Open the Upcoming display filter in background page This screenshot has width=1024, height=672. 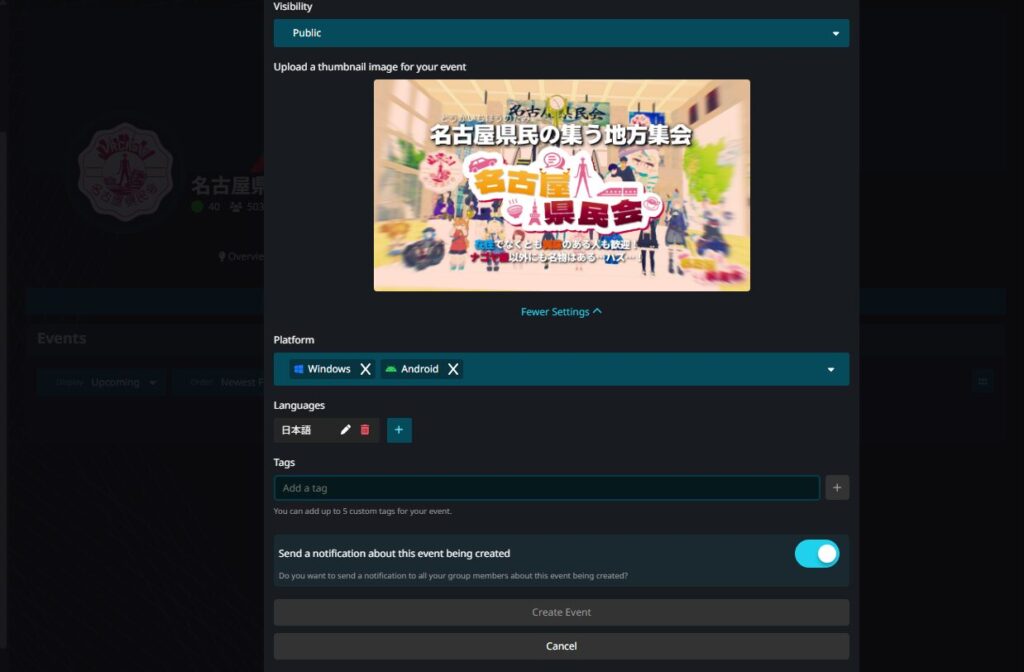click(101, 382)
